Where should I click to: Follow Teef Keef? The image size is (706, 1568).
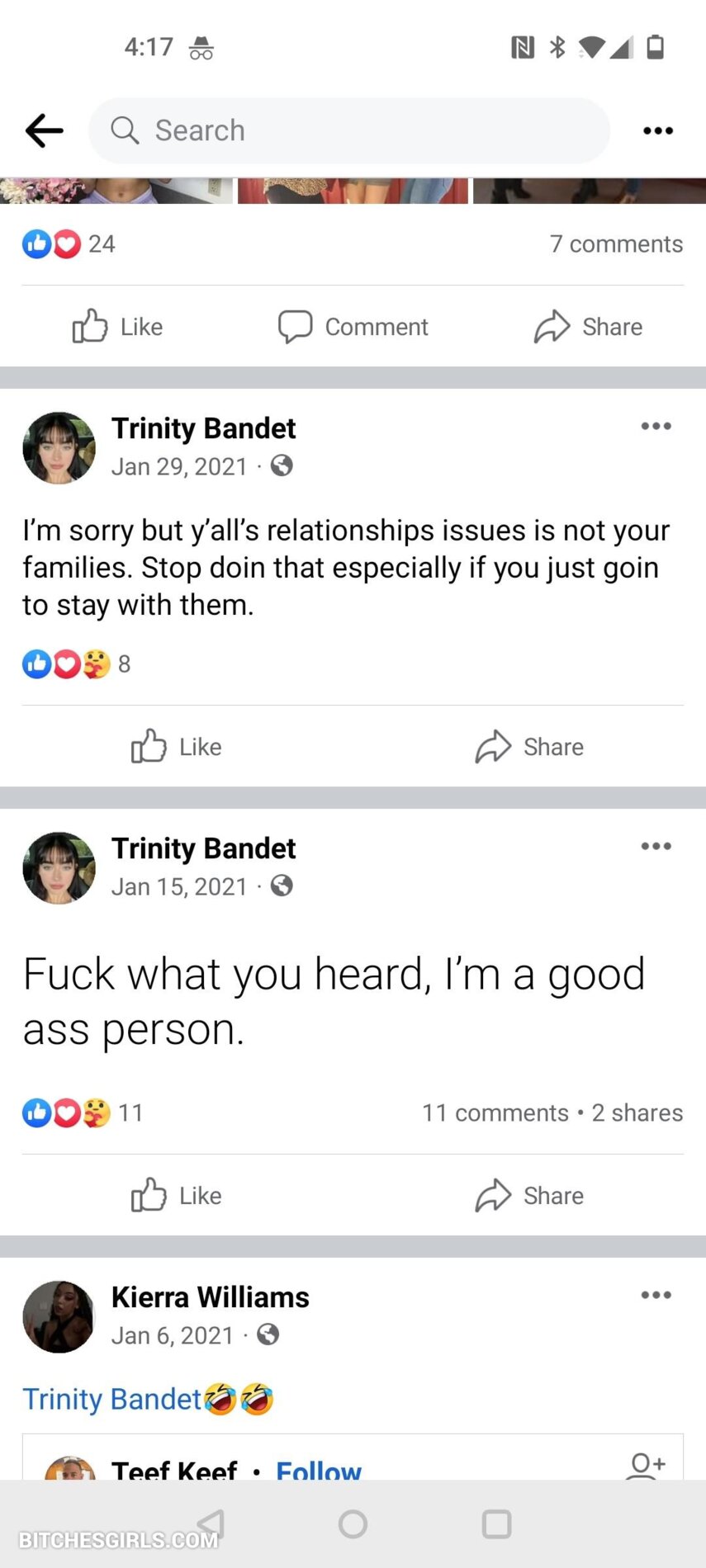[319, 1471]
